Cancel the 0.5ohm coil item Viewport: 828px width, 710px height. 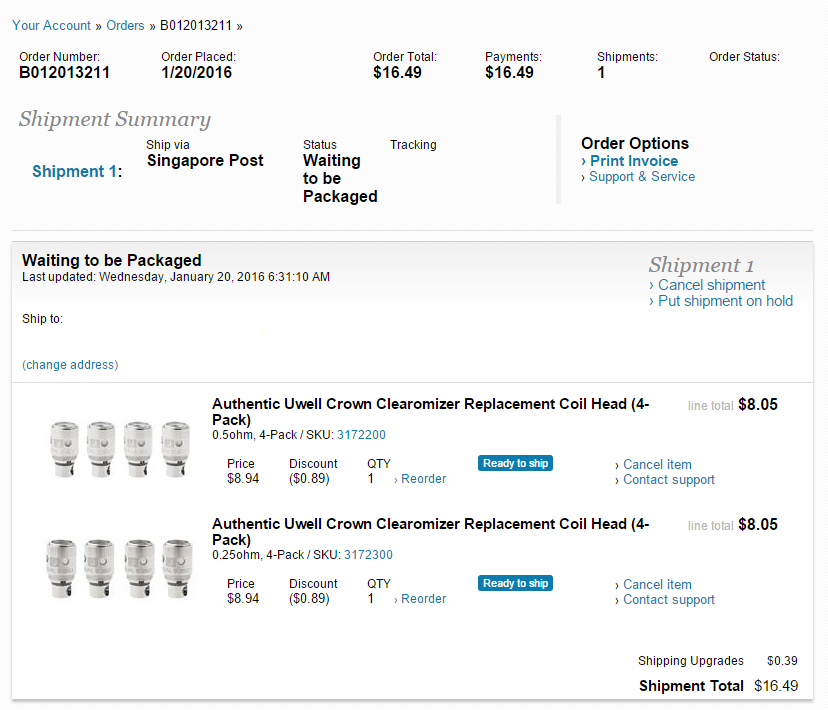(x=657, y=465)
